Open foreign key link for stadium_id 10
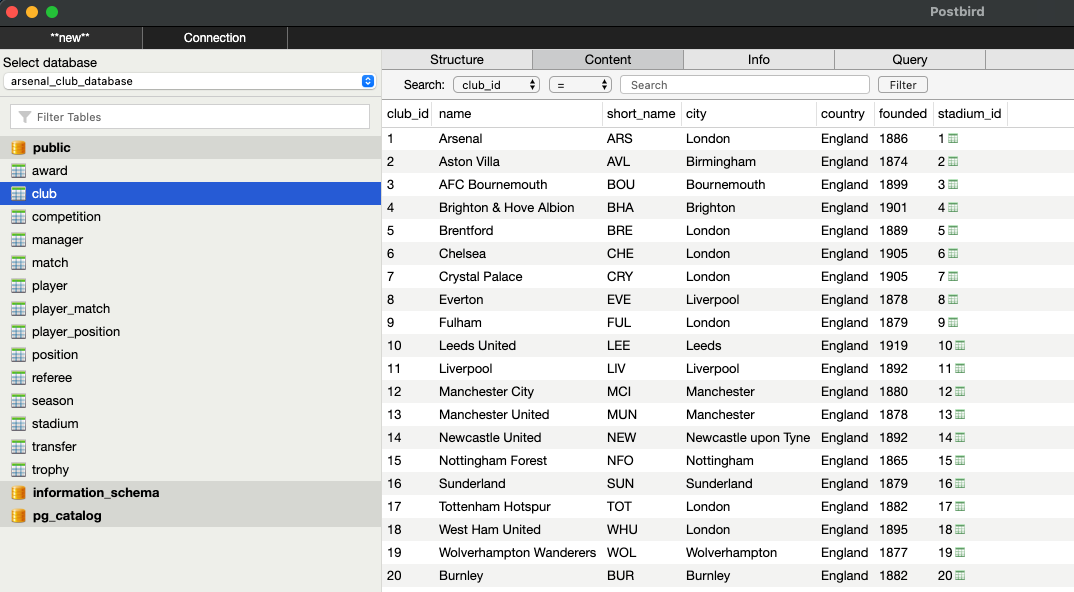The image size is (1074, 592). pos(960,345)
